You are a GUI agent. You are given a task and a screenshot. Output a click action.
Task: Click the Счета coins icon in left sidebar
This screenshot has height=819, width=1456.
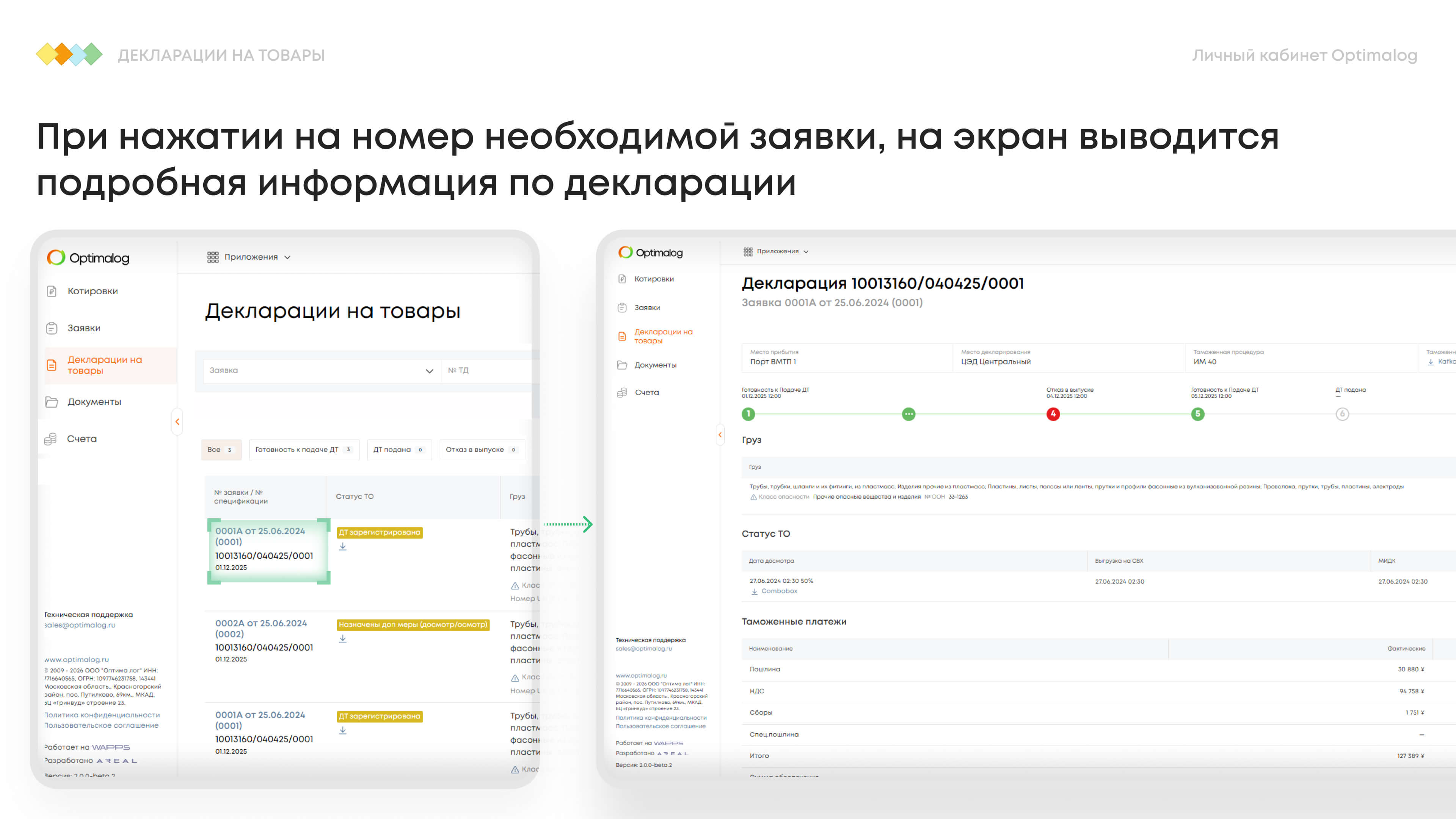[x=50, y=439]
